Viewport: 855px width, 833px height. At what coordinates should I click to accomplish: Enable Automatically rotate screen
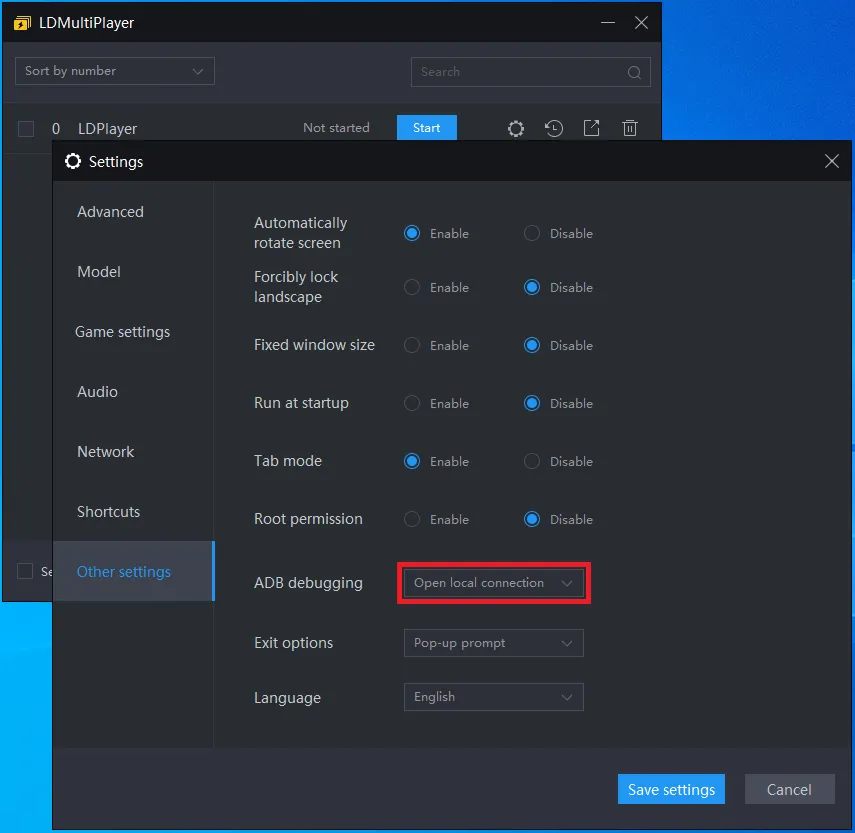pos(412,233)
